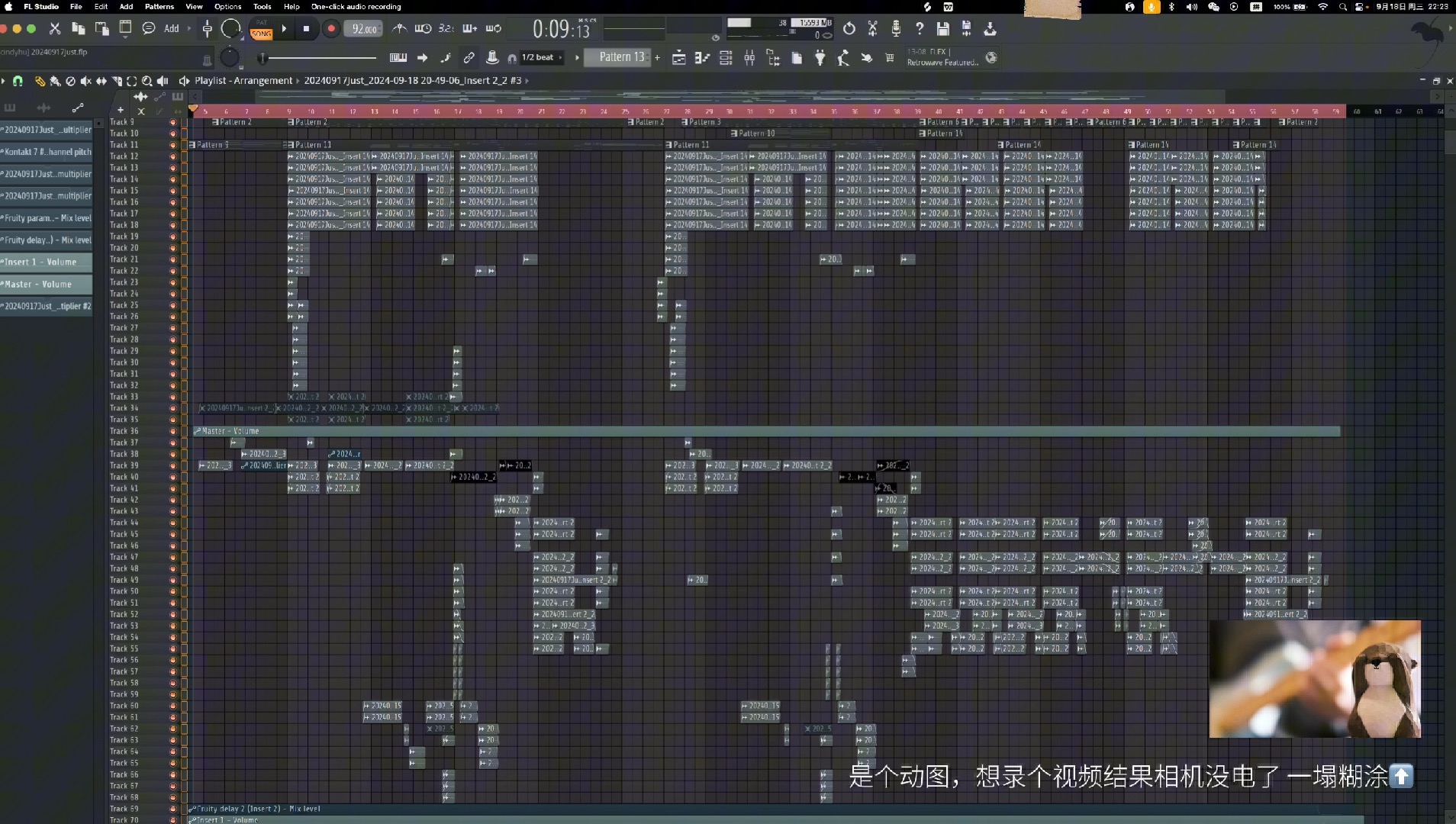
Task: Open macOS Spotlight search icon
Action: pyautogui.click(x=1342, y=7)
